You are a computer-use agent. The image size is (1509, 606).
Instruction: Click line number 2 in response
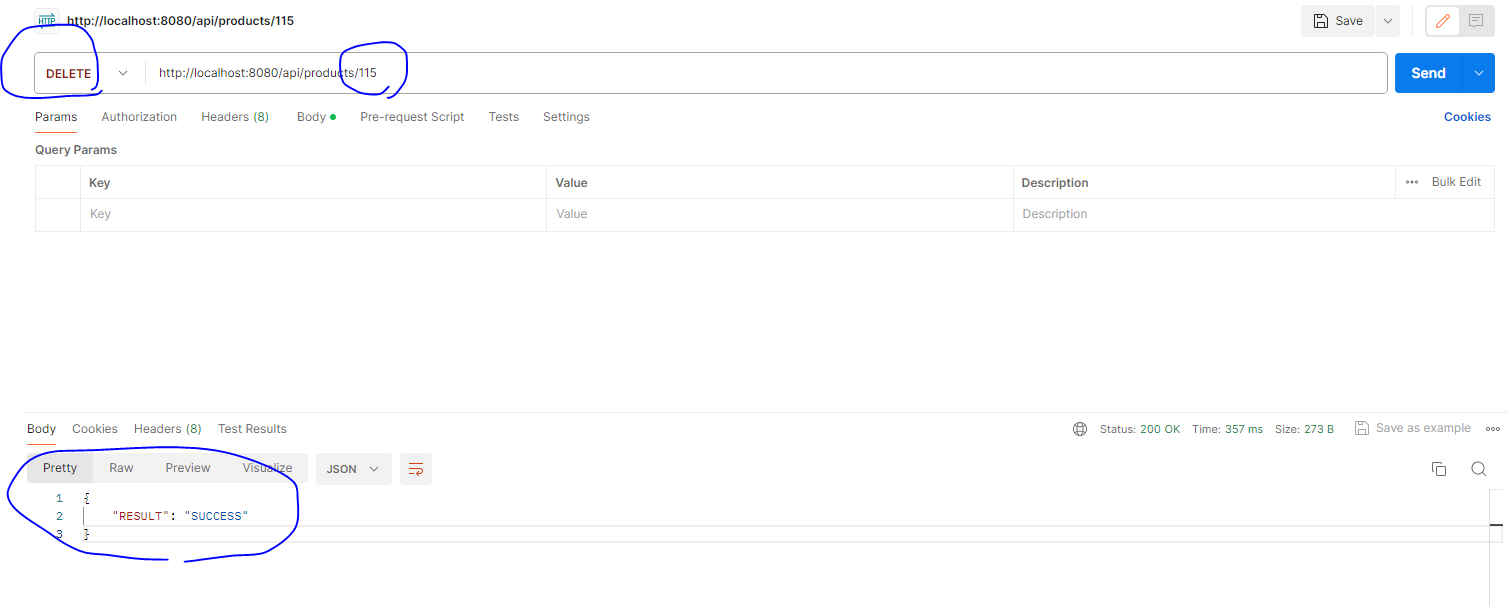[59, 516]
